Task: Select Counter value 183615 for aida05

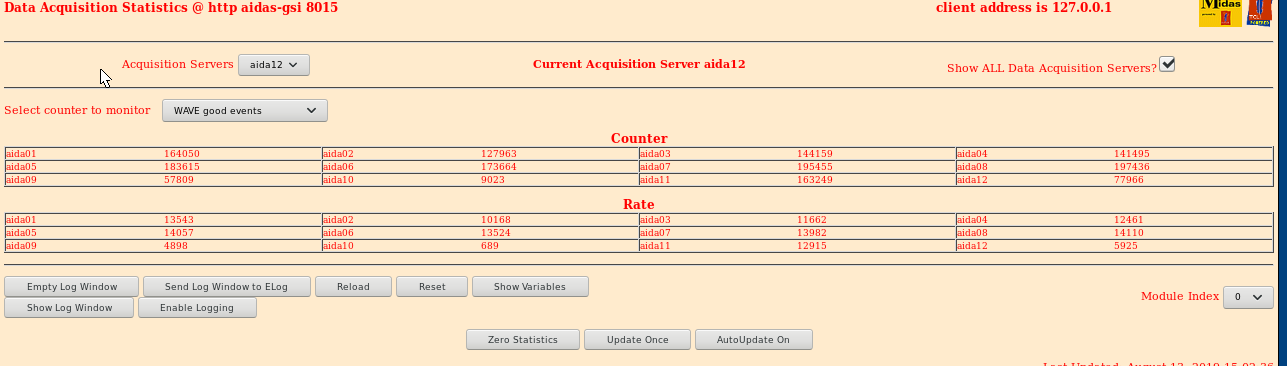Action: (182, 167)
